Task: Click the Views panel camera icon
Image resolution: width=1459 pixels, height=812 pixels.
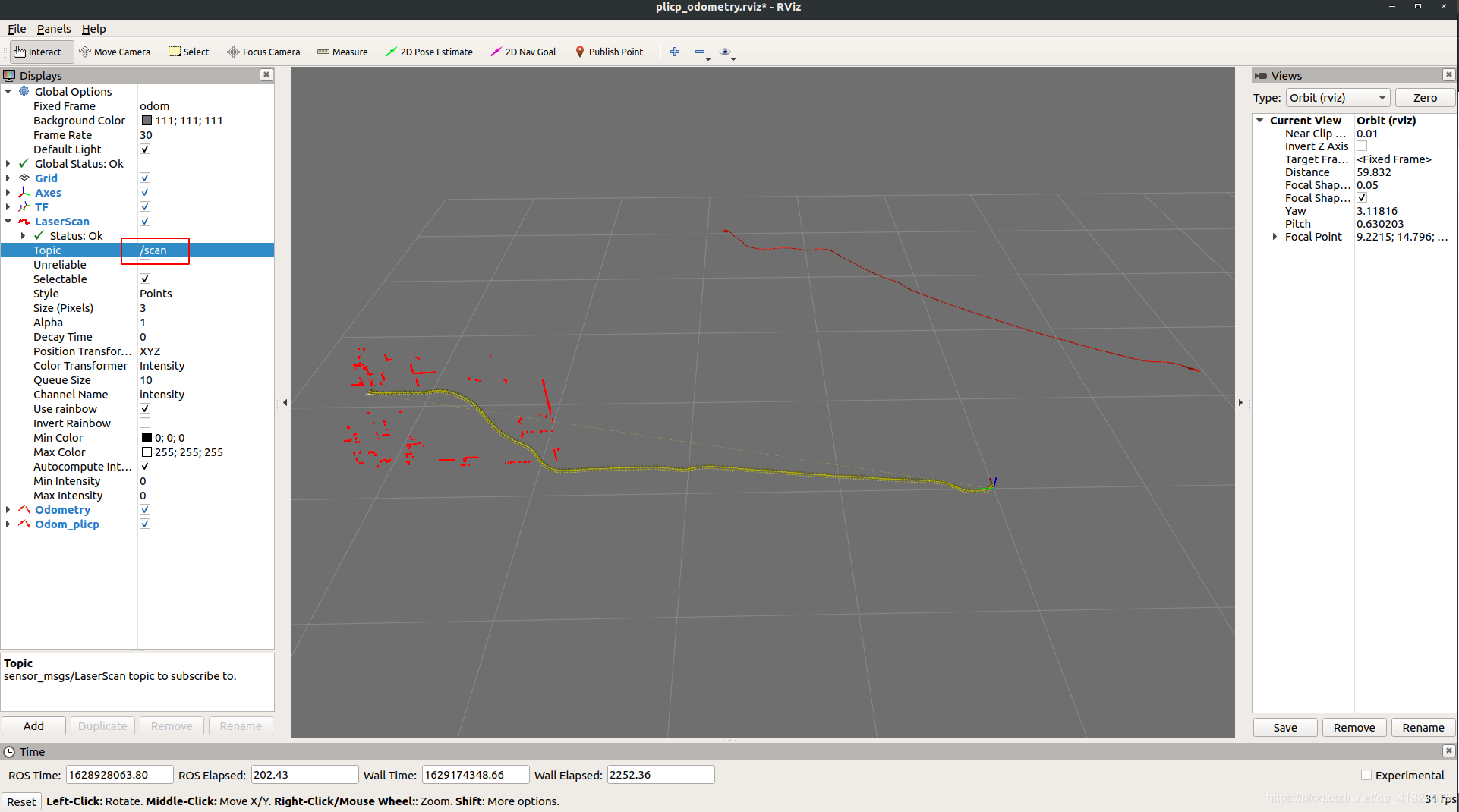Action: pyautogui.click(x=1261, y=75)
